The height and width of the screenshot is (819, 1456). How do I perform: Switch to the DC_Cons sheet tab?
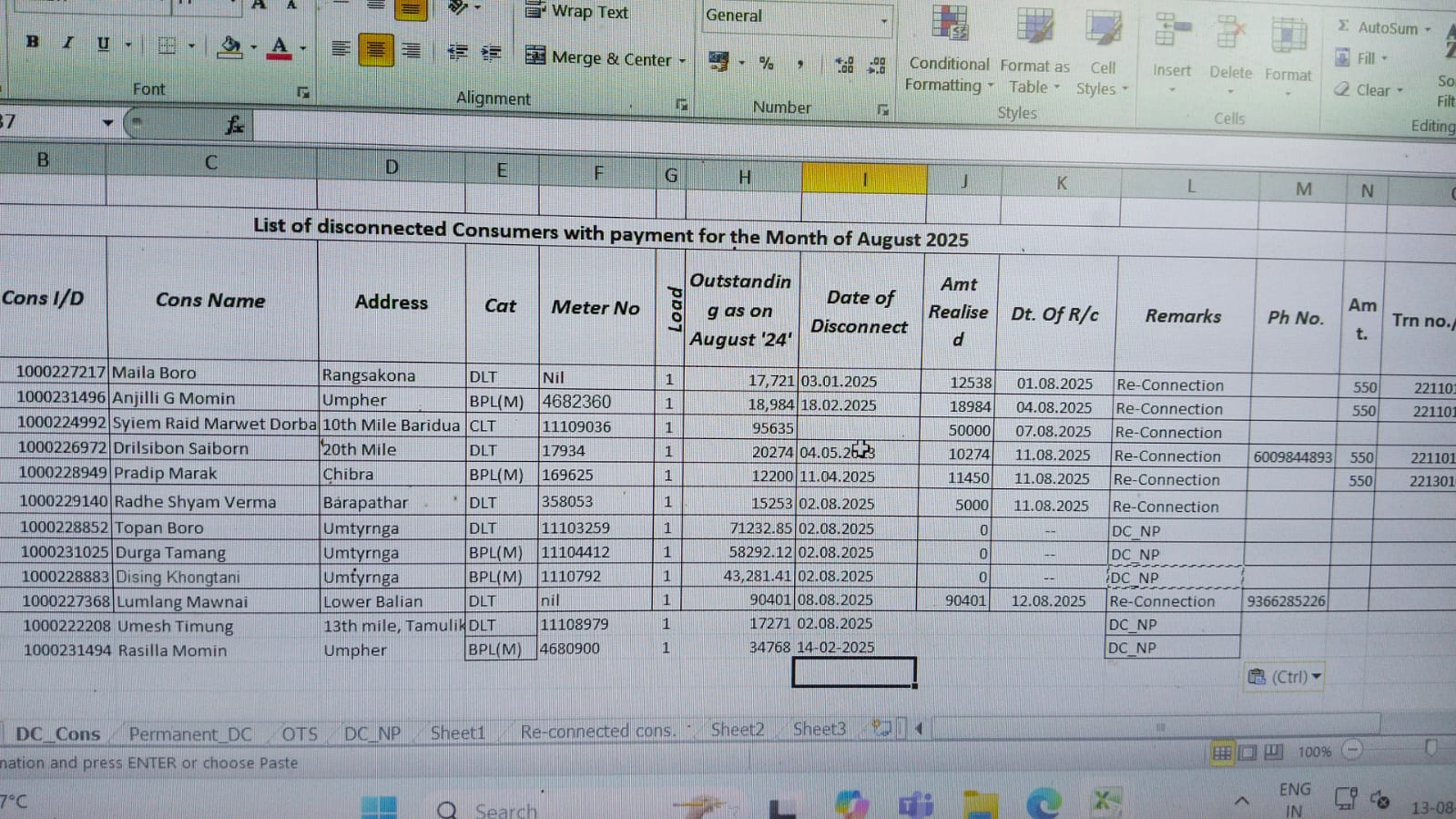pyautogui.click(x=57, y=733)
